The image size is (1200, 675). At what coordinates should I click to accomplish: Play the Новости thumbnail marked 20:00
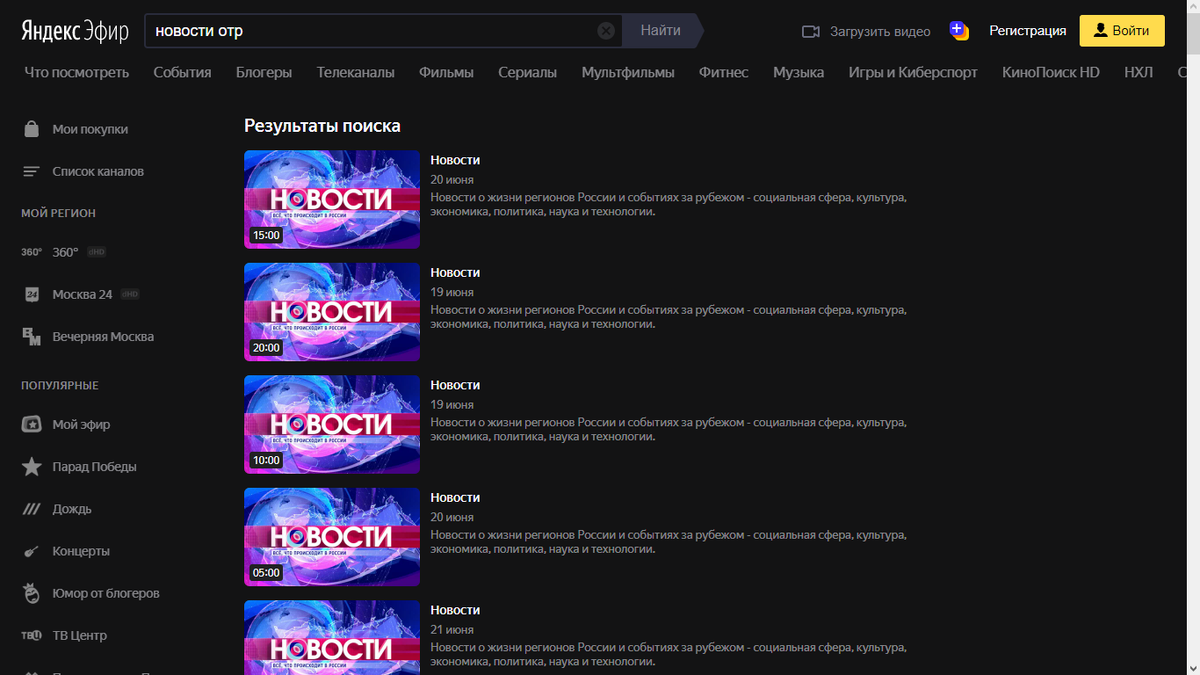[x=332, y=312]
